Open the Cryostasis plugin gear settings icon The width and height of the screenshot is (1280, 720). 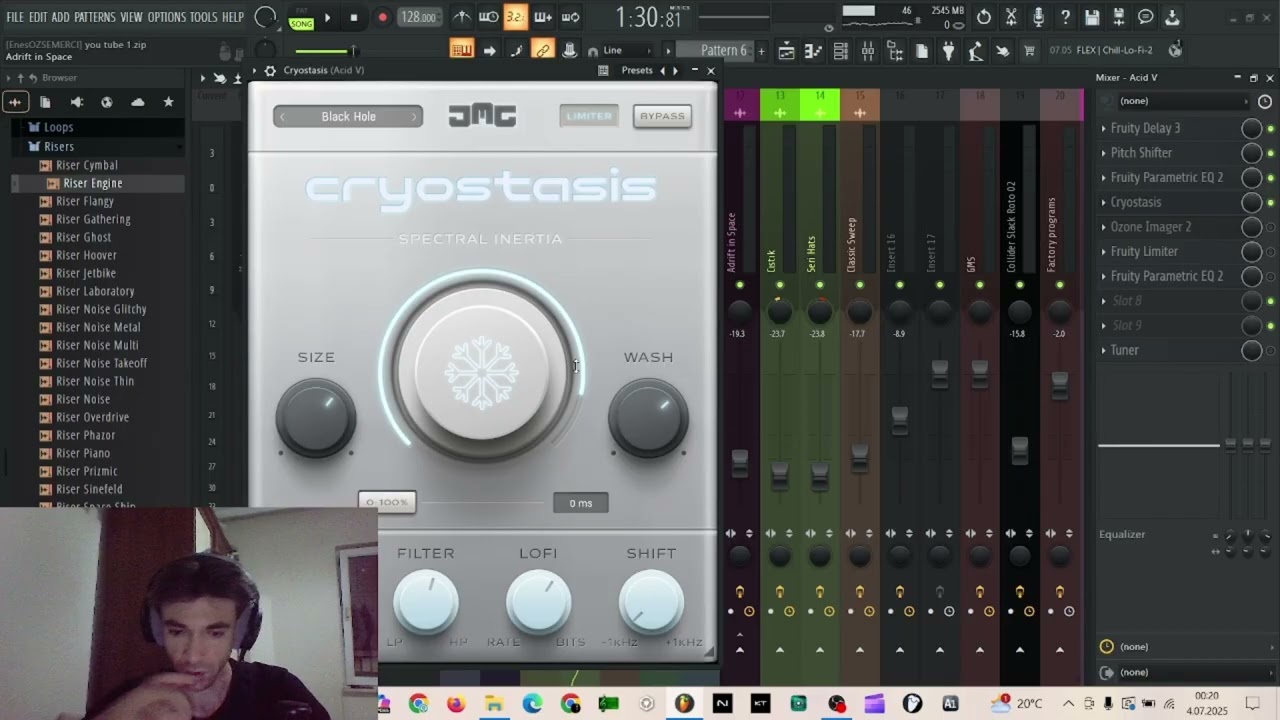click(270, 71)
